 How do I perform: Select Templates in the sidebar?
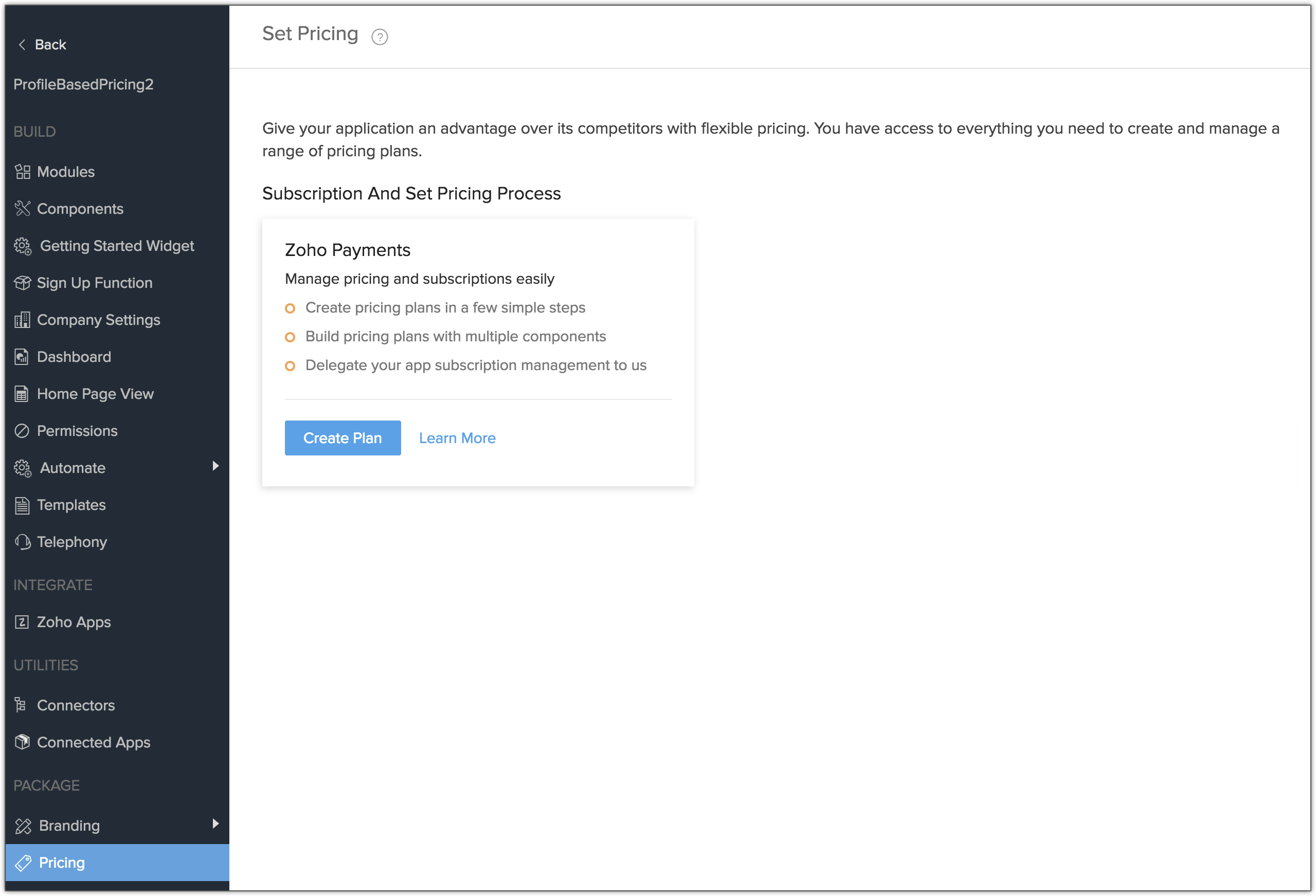[117, 505]
